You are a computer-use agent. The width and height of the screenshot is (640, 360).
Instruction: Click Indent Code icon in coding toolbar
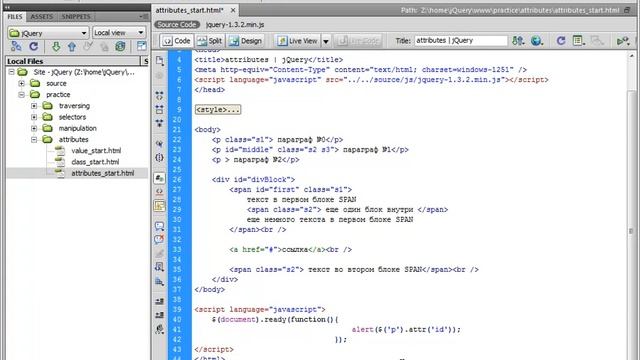click(x=160, y=301)
